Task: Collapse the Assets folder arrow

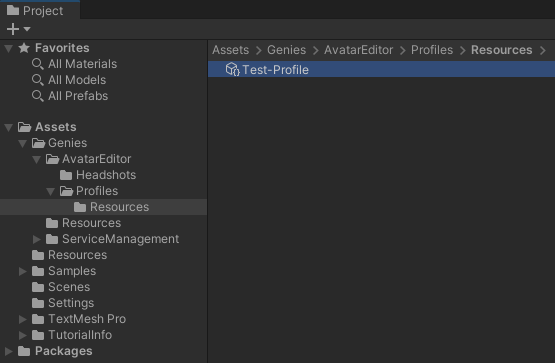Action: [8, 127]
